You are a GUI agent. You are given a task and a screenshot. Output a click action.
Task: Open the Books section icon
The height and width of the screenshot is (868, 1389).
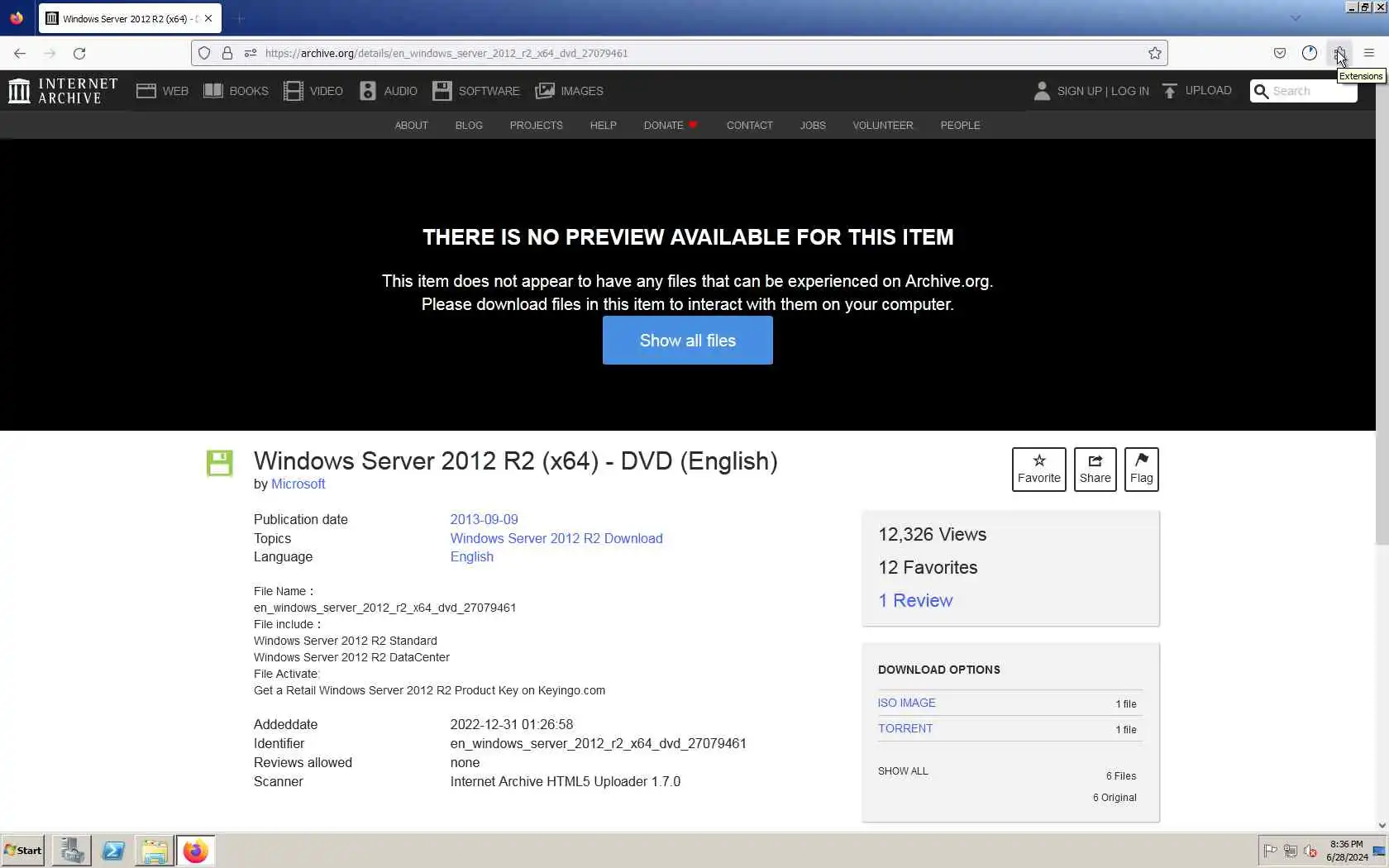click(x=213, y=91)
